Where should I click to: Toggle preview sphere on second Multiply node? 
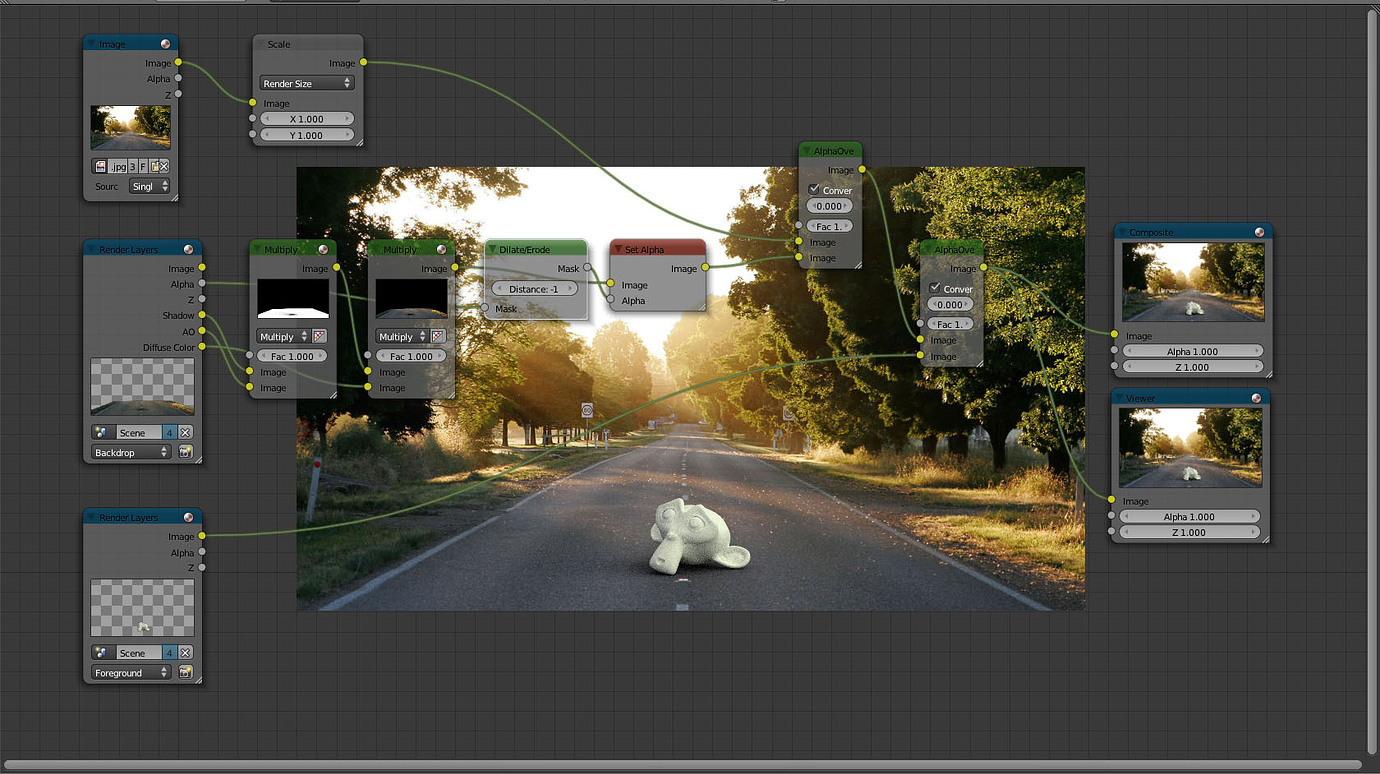click(441, 249)
